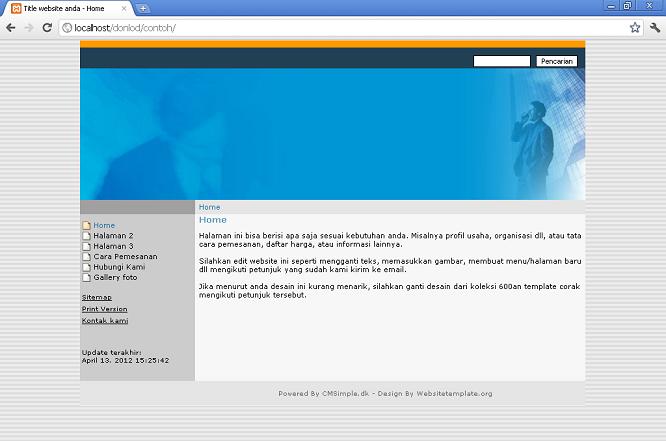Open the Halaman 3 menu link
The width and height of the screenshot is (666, 441).
click(x=113, y=246)
